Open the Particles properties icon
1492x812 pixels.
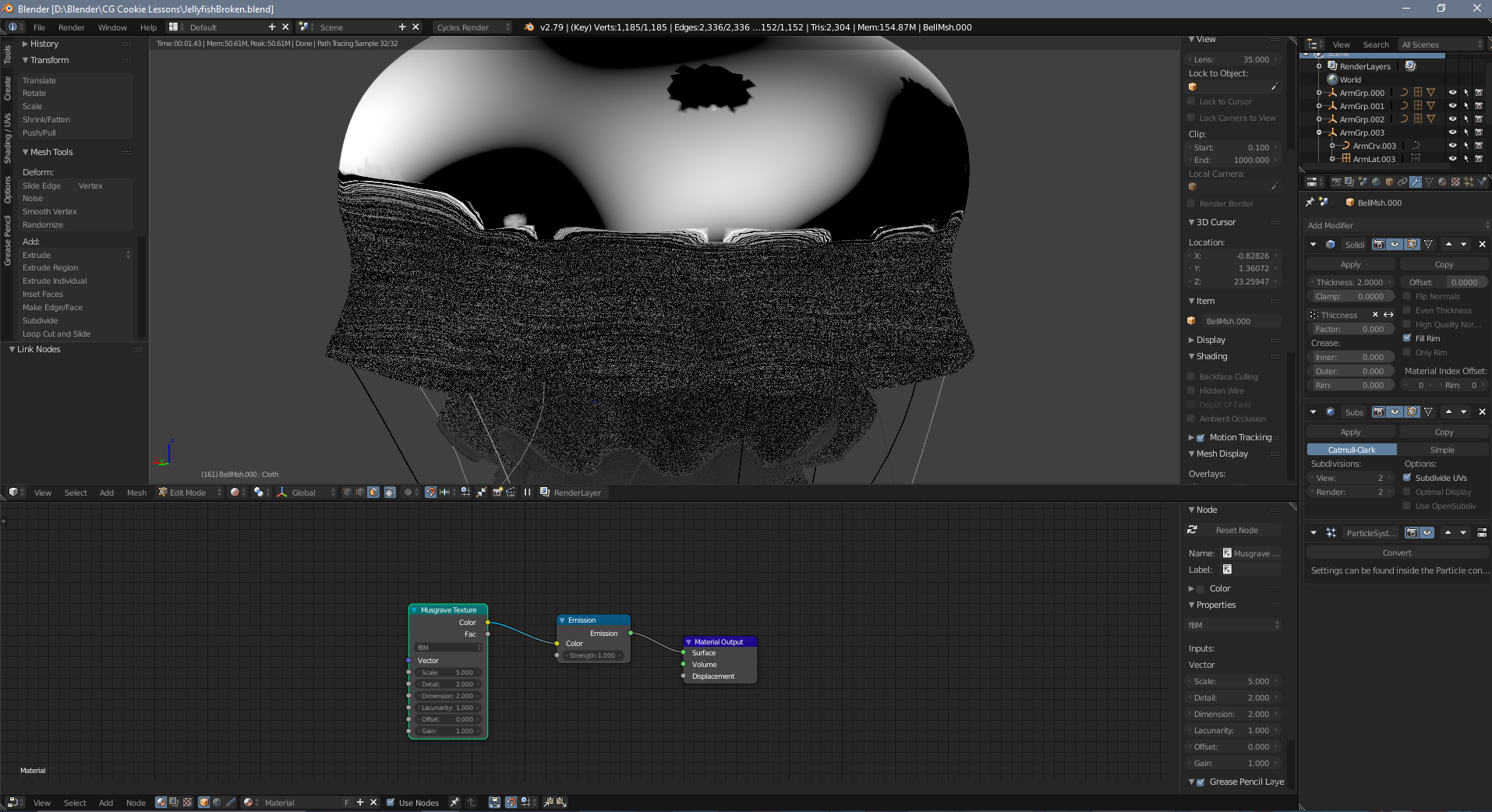(1469, 182)
